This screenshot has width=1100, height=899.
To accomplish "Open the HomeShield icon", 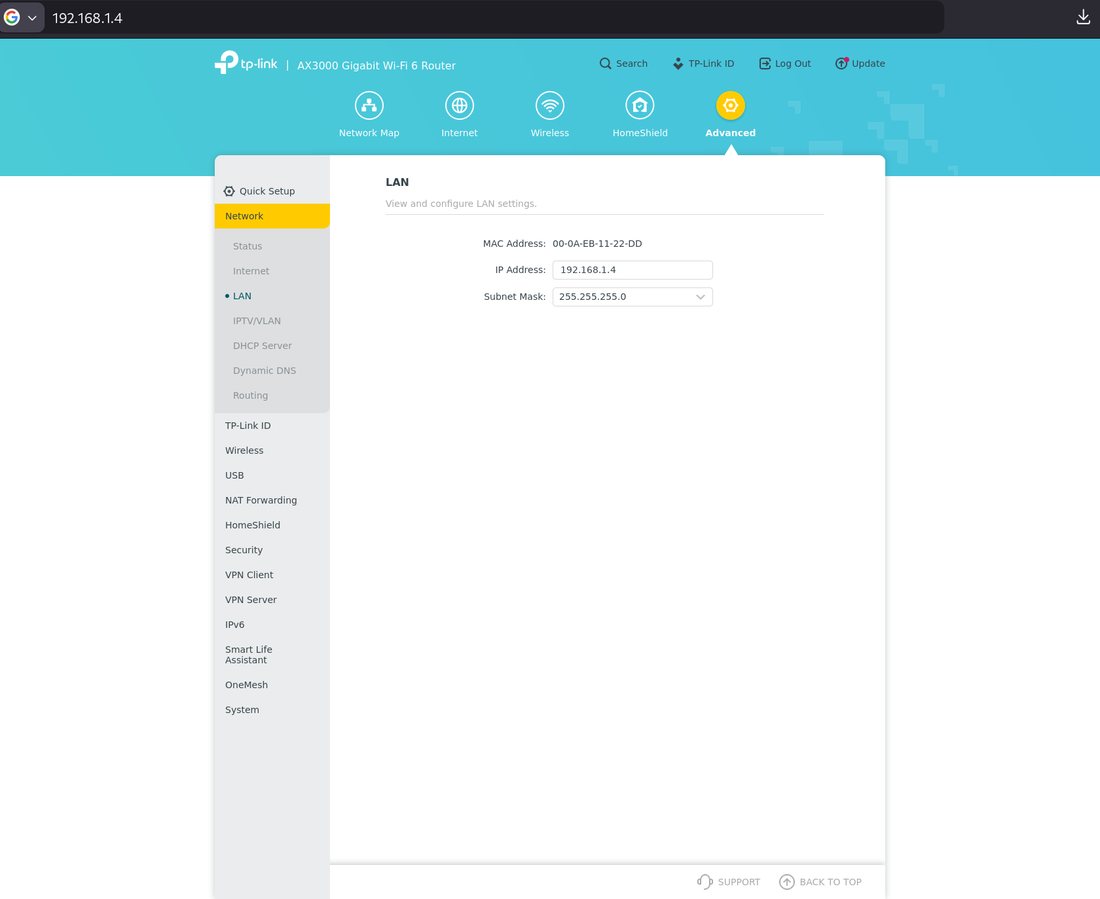I will [640, 106].
